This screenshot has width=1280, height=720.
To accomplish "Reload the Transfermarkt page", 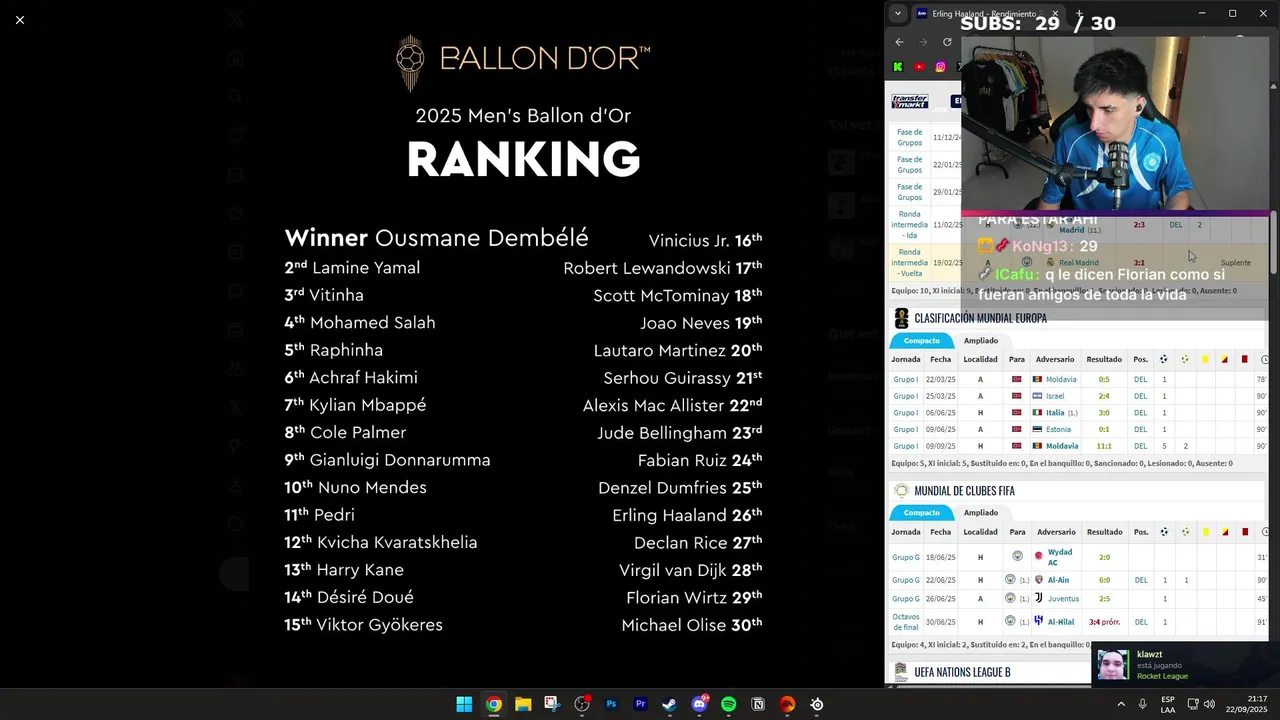I will tap(947, 42).
